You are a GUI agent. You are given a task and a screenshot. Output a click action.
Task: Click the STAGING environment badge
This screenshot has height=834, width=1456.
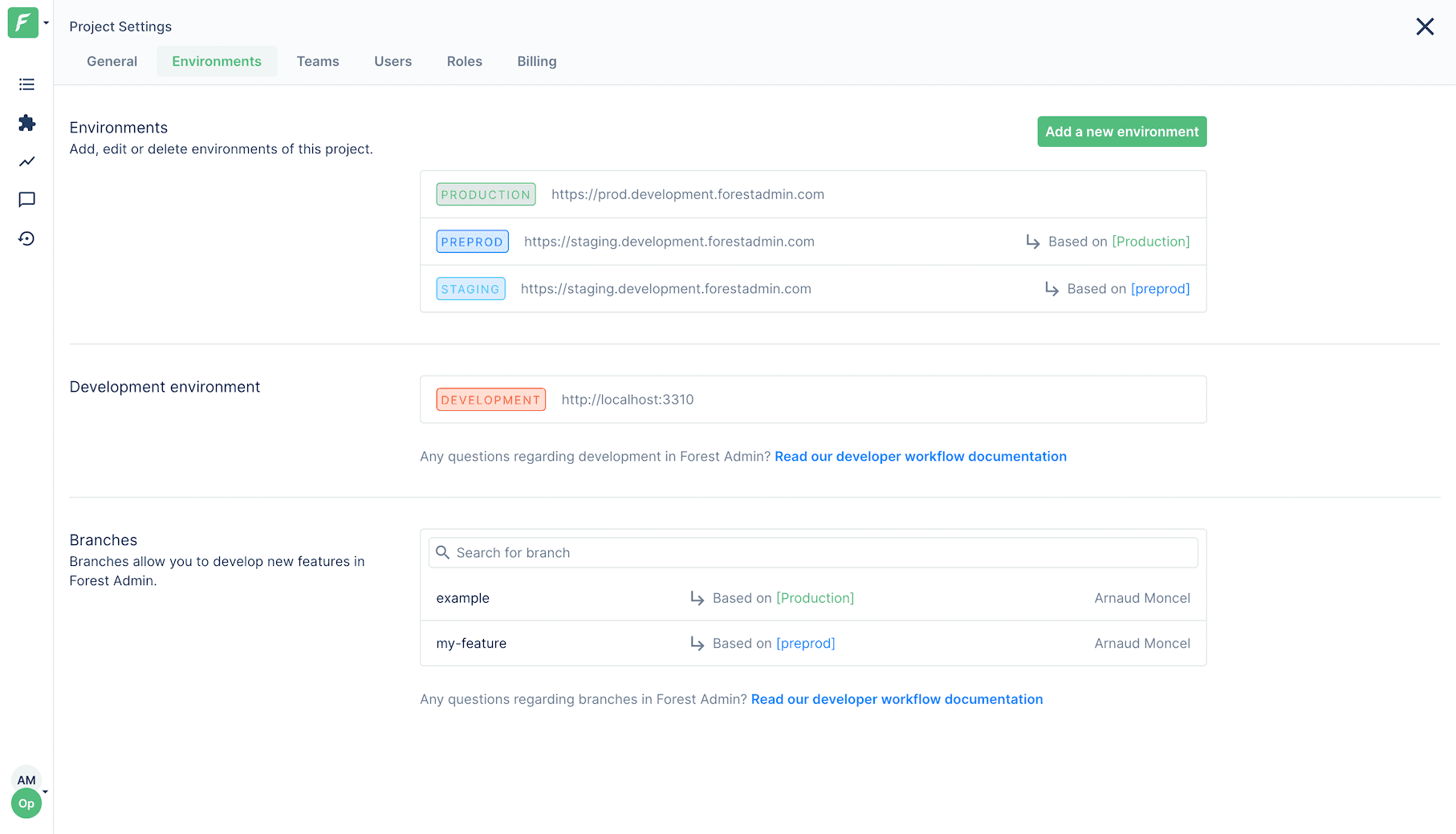[470, 289]
